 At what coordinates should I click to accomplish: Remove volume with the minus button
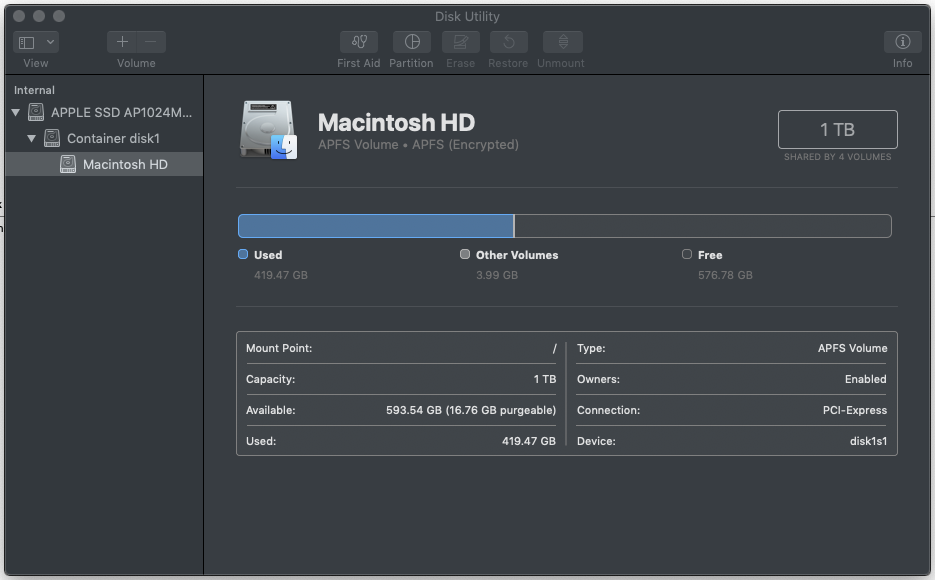pos(151,42)
